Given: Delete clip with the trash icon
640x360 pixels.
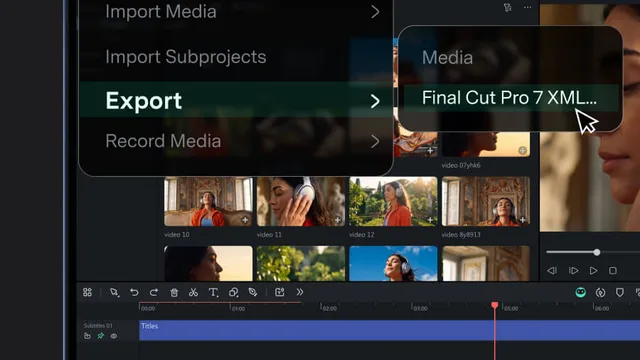Looking at the screenshot, I should [x=174, y=292].
